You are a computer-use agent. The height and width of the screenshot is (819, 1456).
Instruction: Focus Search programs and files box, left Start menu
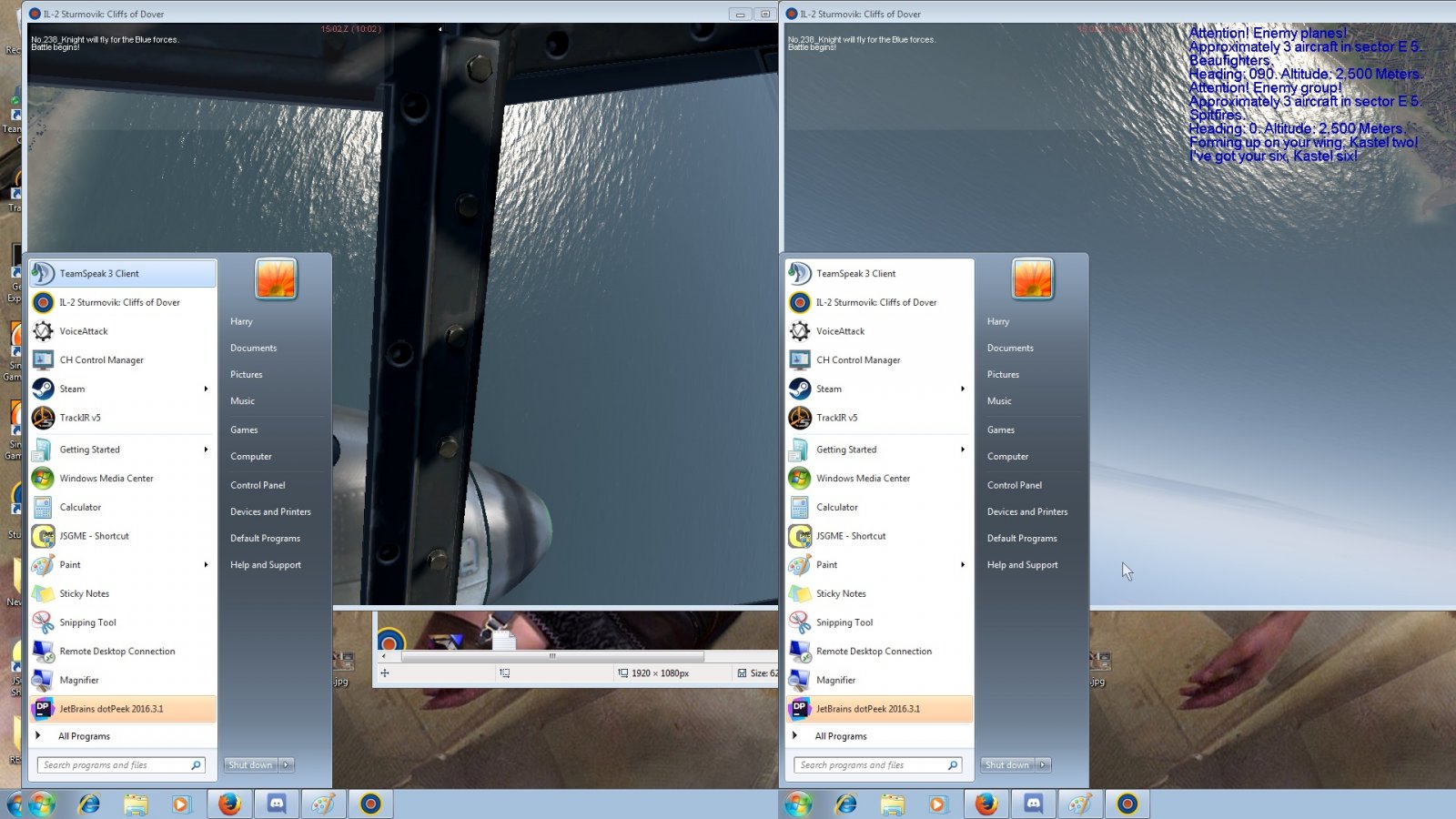coord(121,765)
